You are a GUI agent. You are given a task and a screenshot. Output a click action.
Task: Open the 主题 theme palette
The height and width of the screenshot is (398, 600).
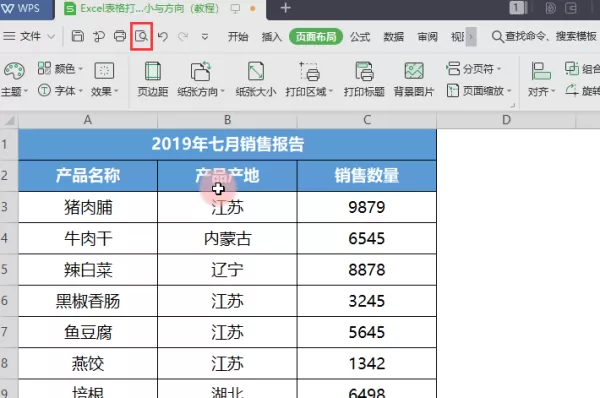(x=14, y=79)
